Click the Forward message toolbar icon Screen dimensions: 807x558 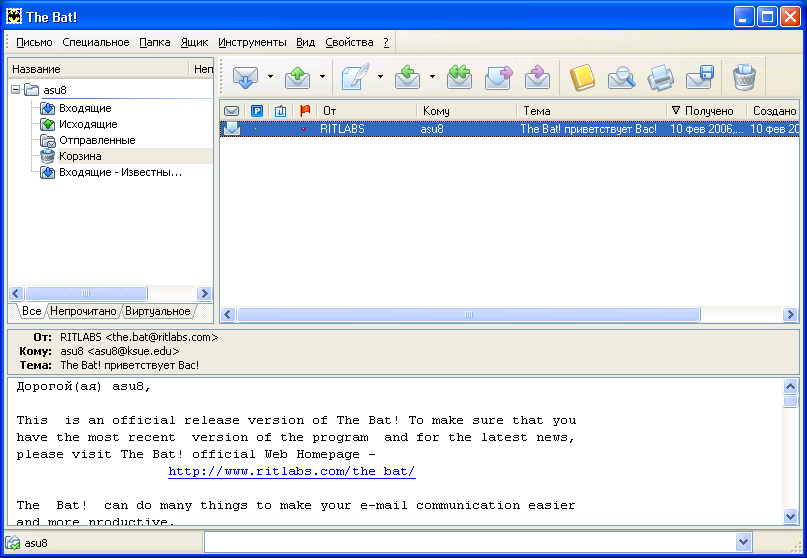tap(499, 77)
